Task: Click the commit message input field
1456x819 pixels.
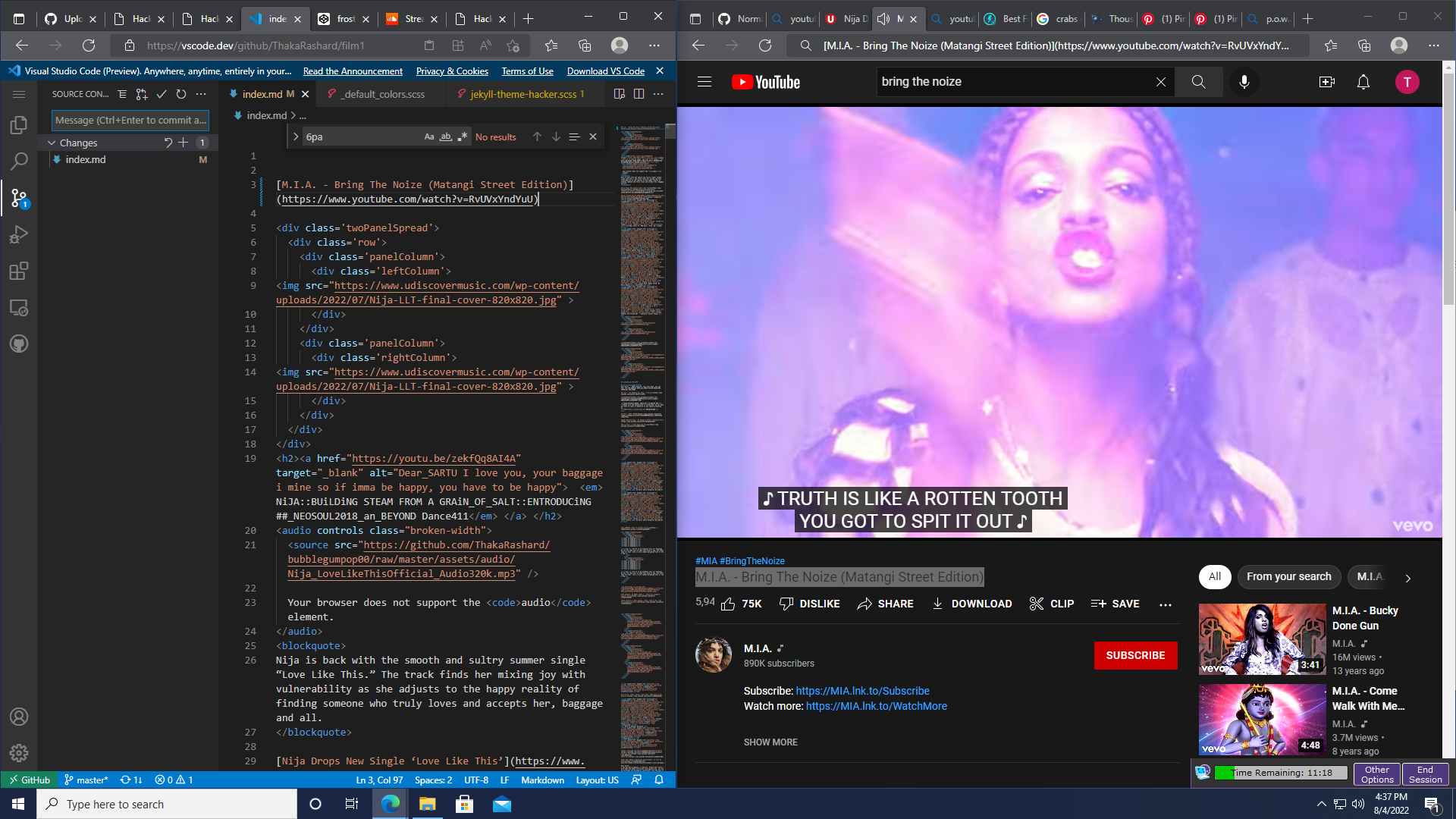Action: pyautogui.click(x=130, y=120)
